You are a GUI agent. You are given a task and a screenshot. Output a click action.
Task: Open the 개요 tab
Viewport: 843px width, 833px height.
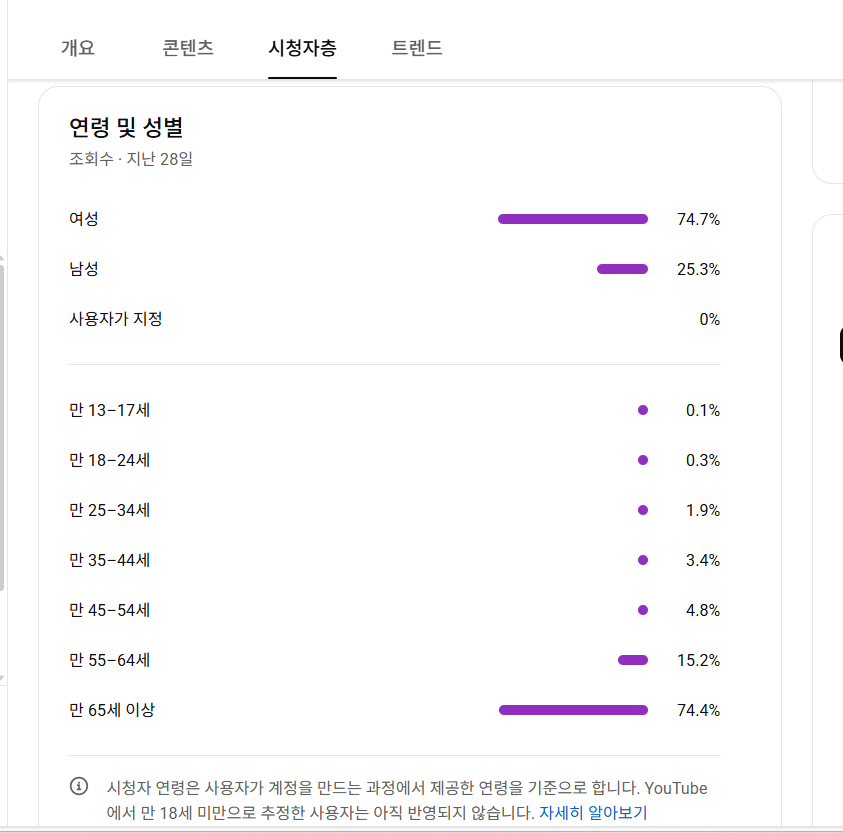77,48
